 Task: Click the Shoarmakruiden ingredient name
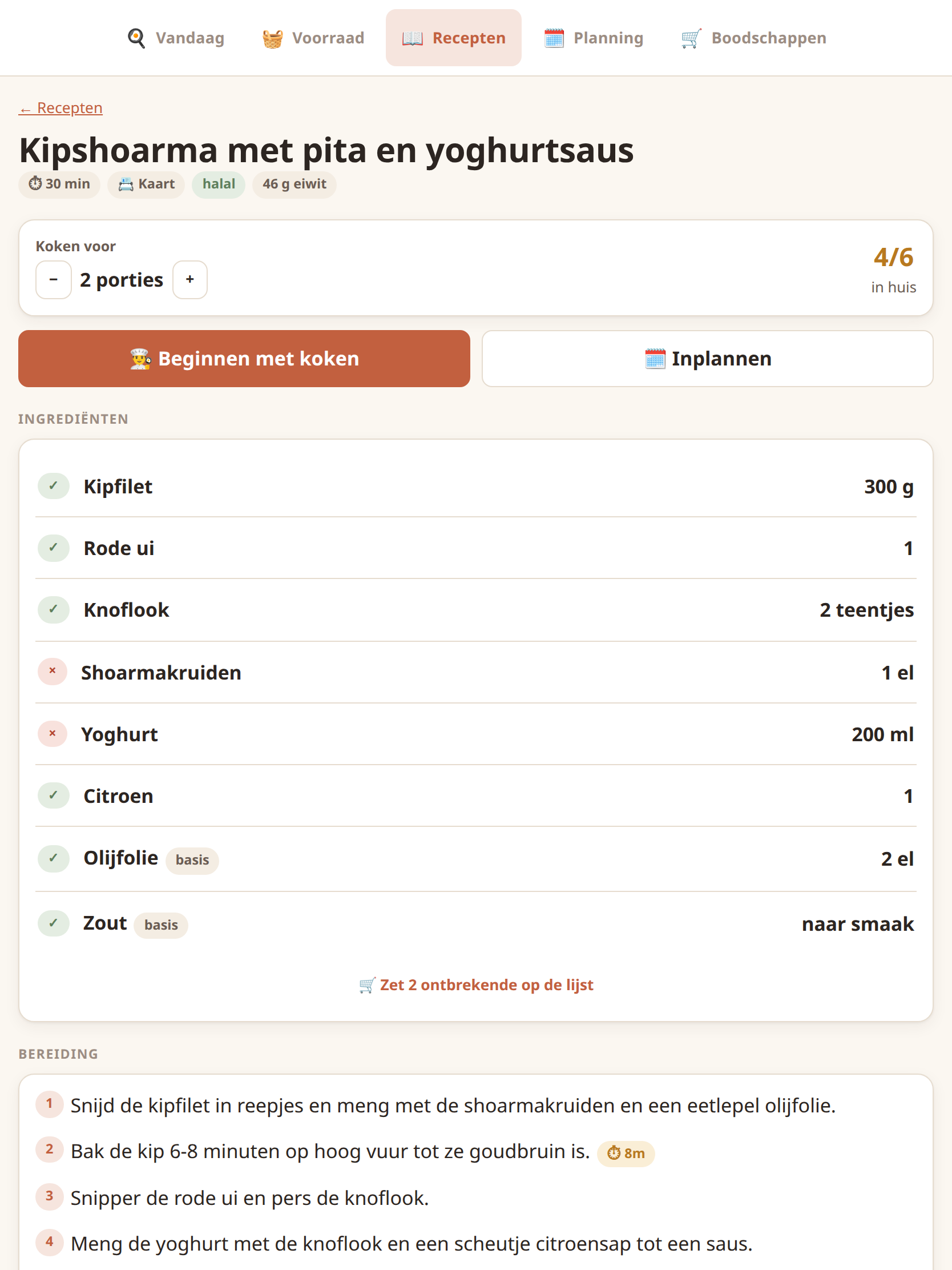click(162, 672)
